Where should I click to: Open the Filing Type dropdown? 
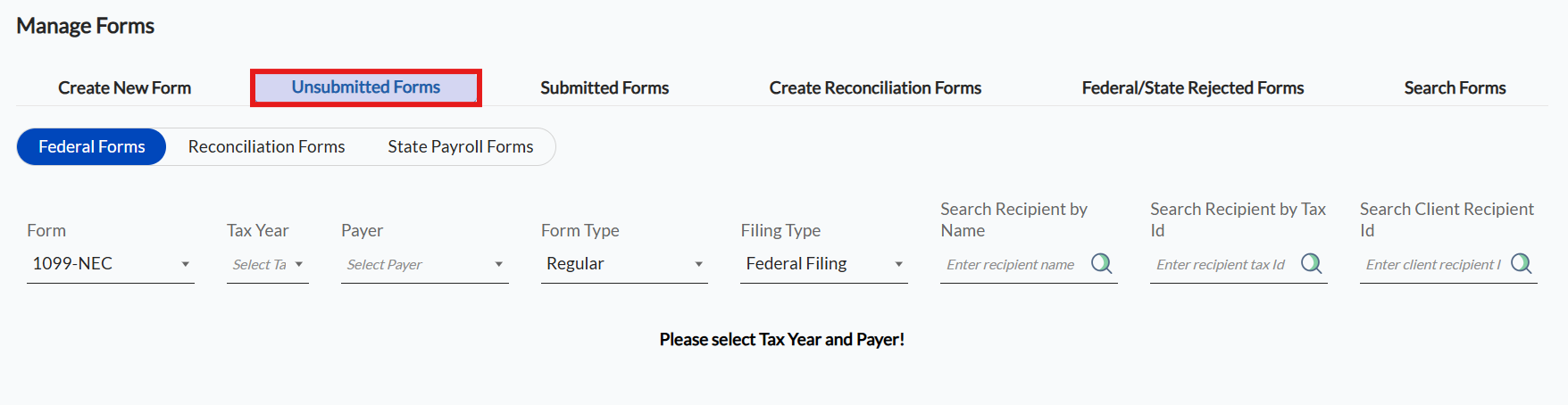(x=823, y=264)
